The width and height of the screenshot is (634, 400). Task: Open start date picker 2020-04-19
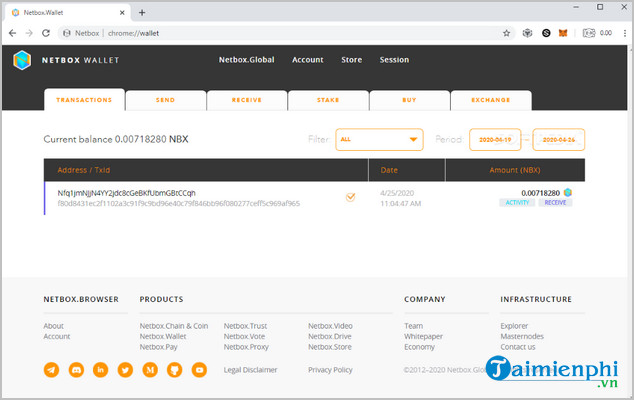(x=495, y=140)
